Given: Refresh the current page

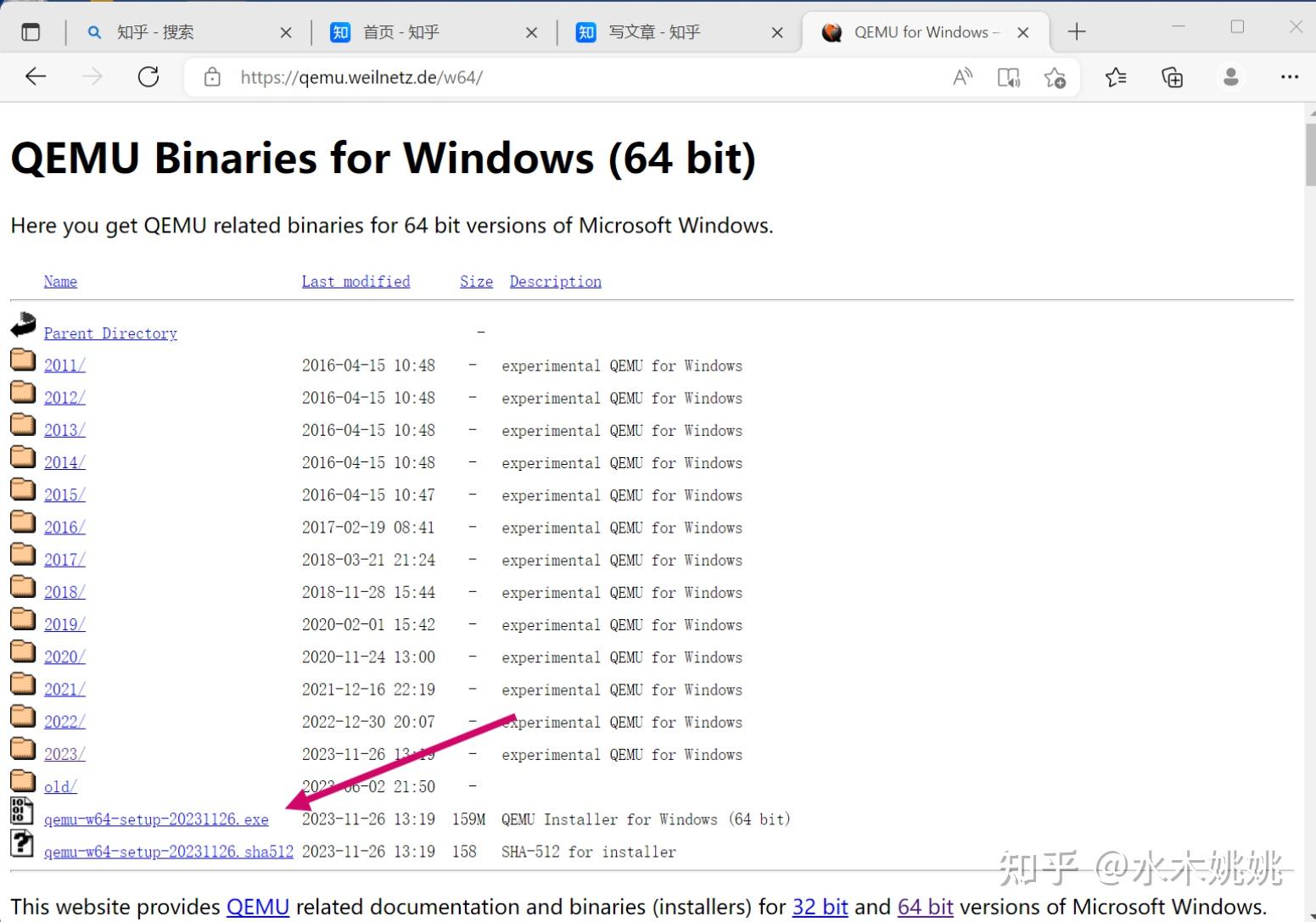Looking at the screenshot, I should pyautogui.click(x=148, y=76).
